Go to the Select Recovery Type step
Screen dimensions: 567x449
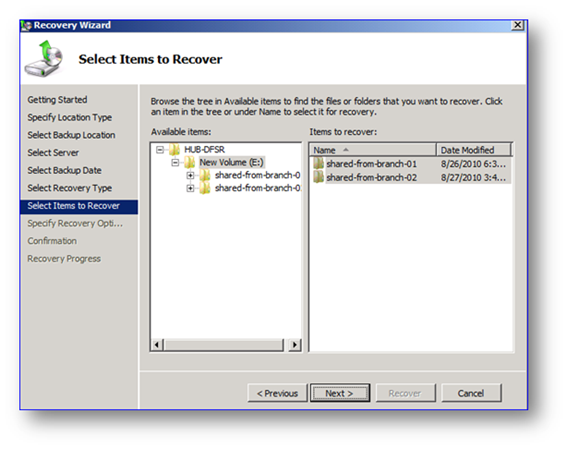pos(70,188)
